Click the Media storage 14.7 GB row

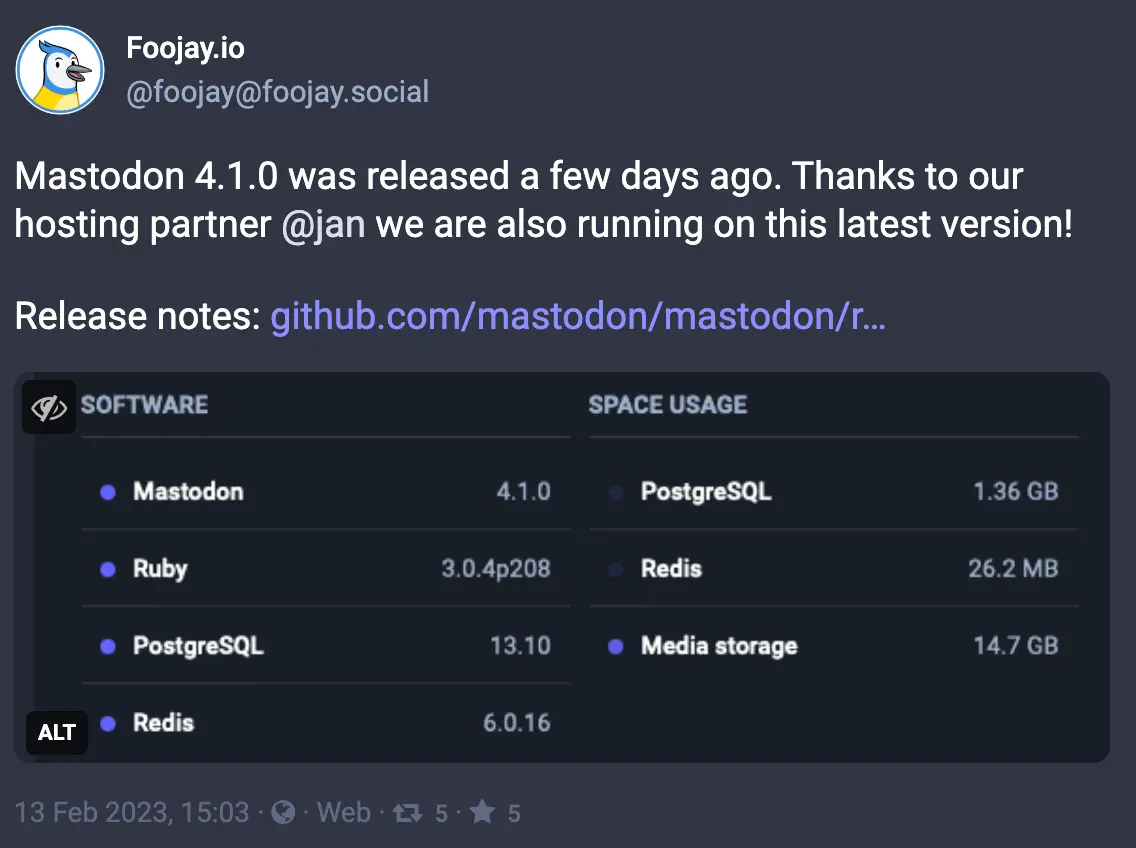[834, 645]
